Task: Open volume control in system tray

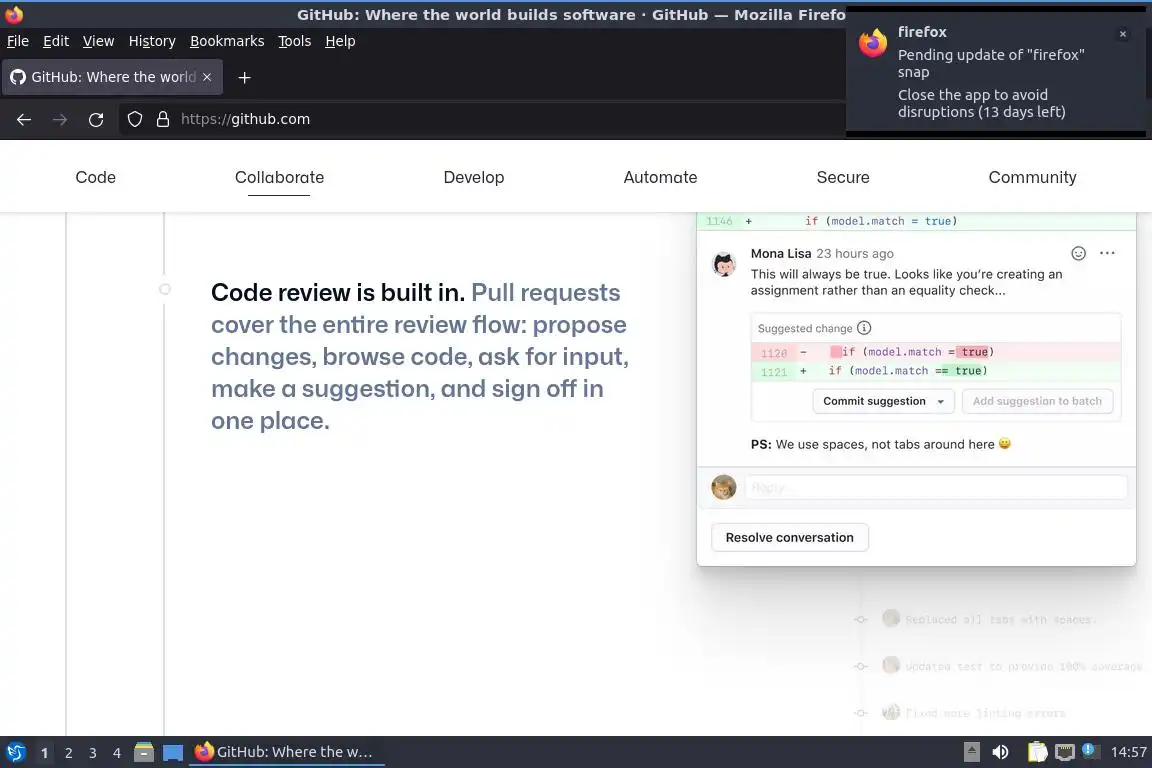Action: (x=1000, y=752)
